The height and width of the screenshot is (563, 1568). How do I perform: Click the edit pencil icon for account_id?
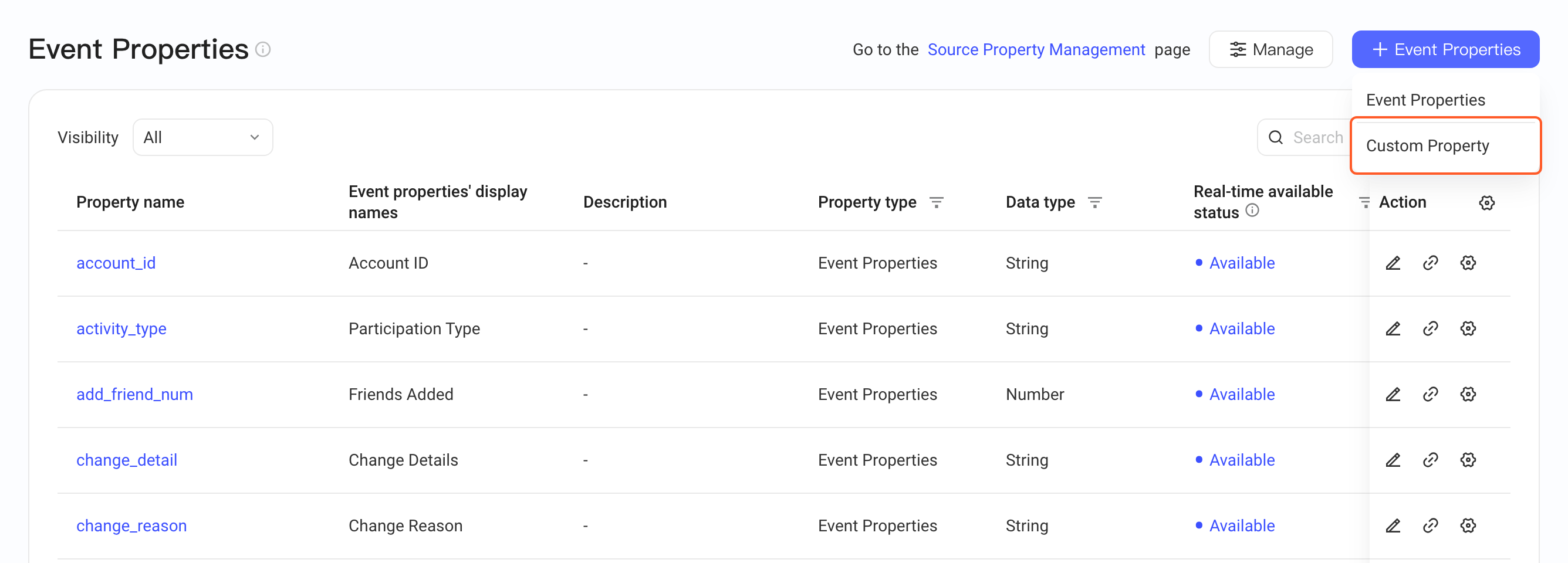[1393, 263]
